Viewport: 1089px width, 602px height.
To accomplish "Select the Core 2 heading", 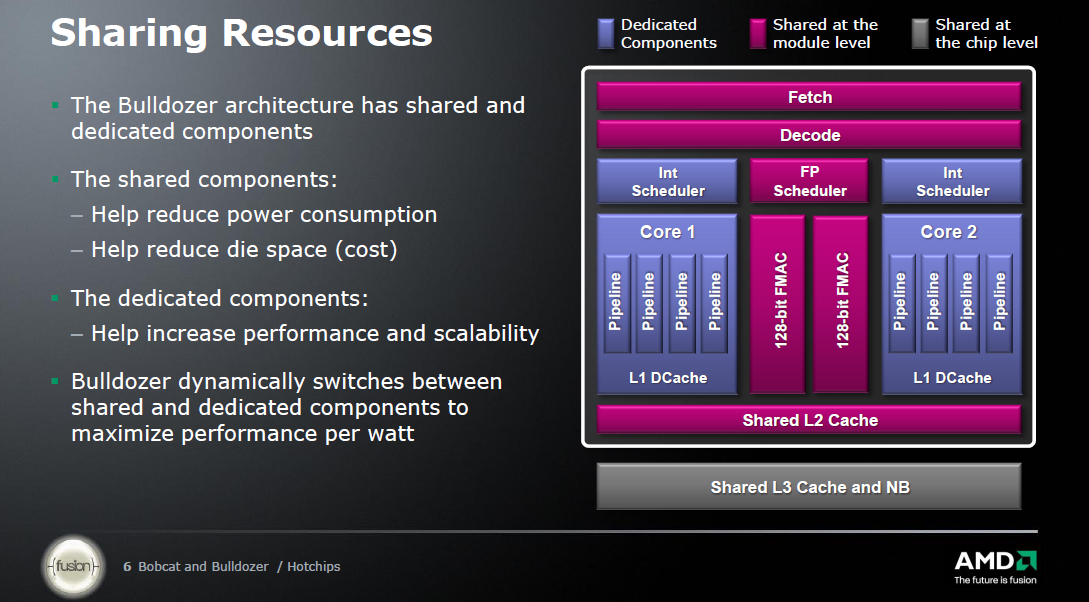I will 948,232.
